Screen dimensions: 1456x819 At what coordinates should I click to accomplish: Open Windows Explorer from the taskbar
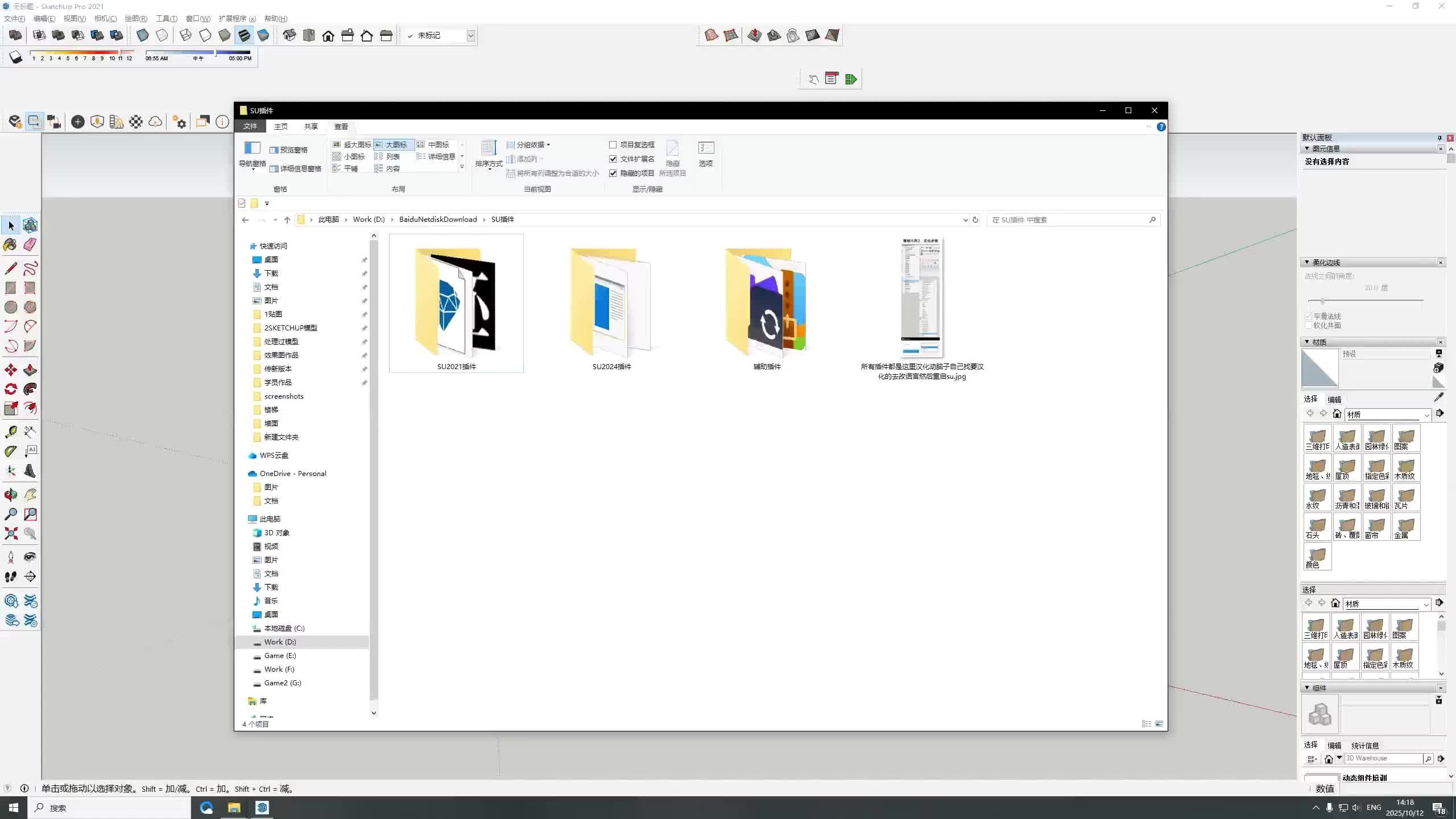pyautogui.click(x=233, y=807)
